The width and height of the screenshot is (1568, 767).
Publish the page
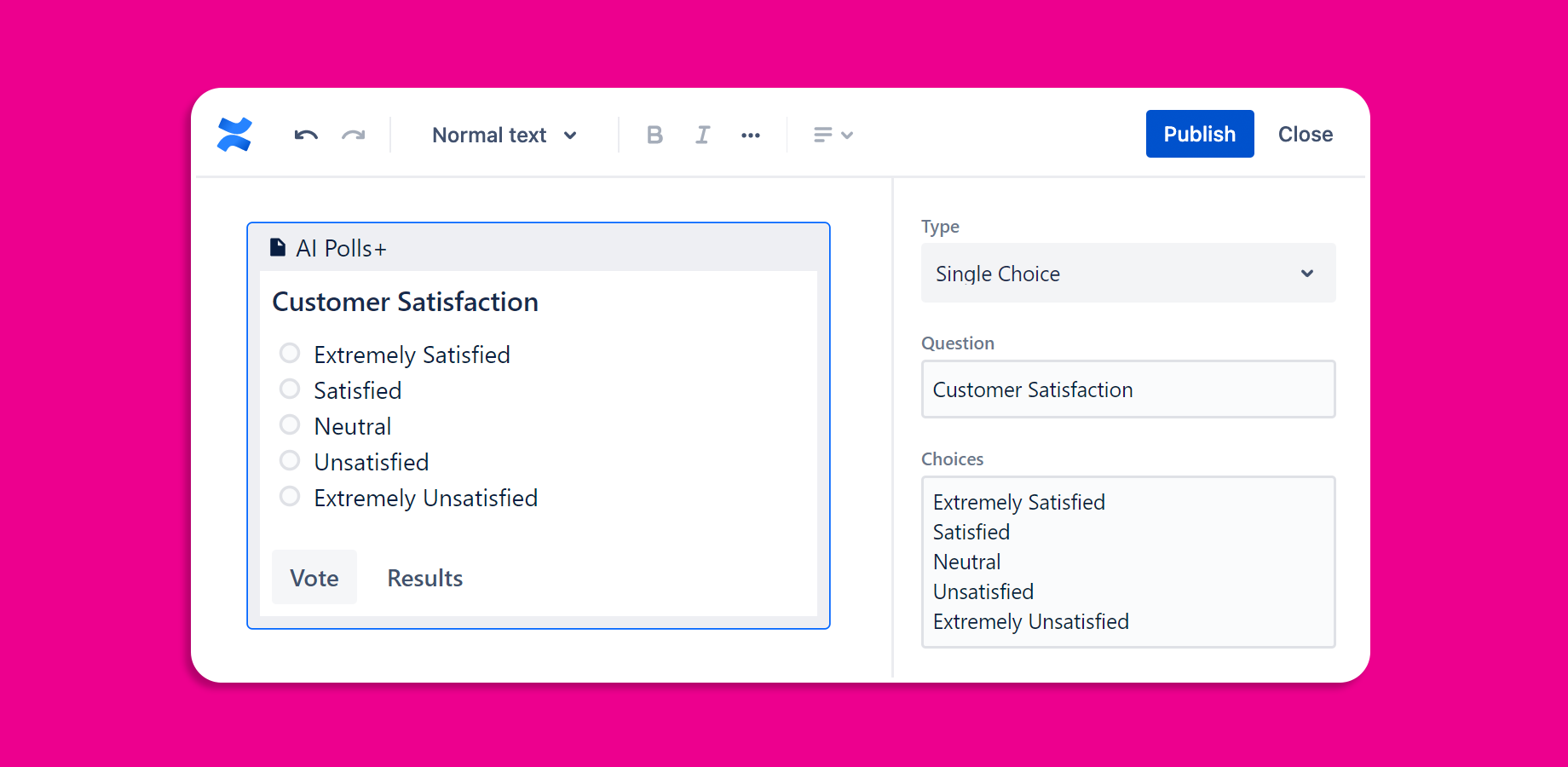coord(1199,134)
